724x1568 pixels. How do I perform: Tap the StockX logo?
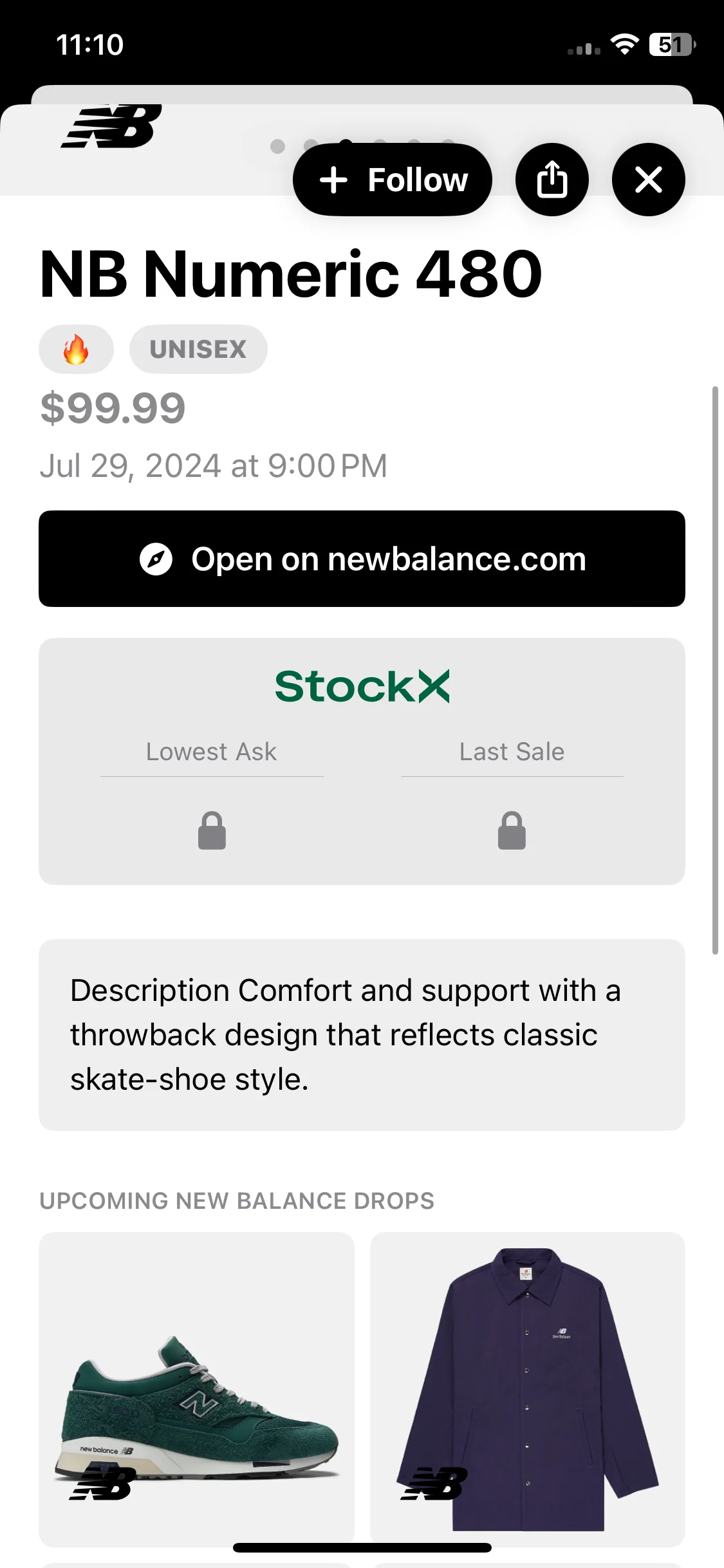[x=362, y=686]
